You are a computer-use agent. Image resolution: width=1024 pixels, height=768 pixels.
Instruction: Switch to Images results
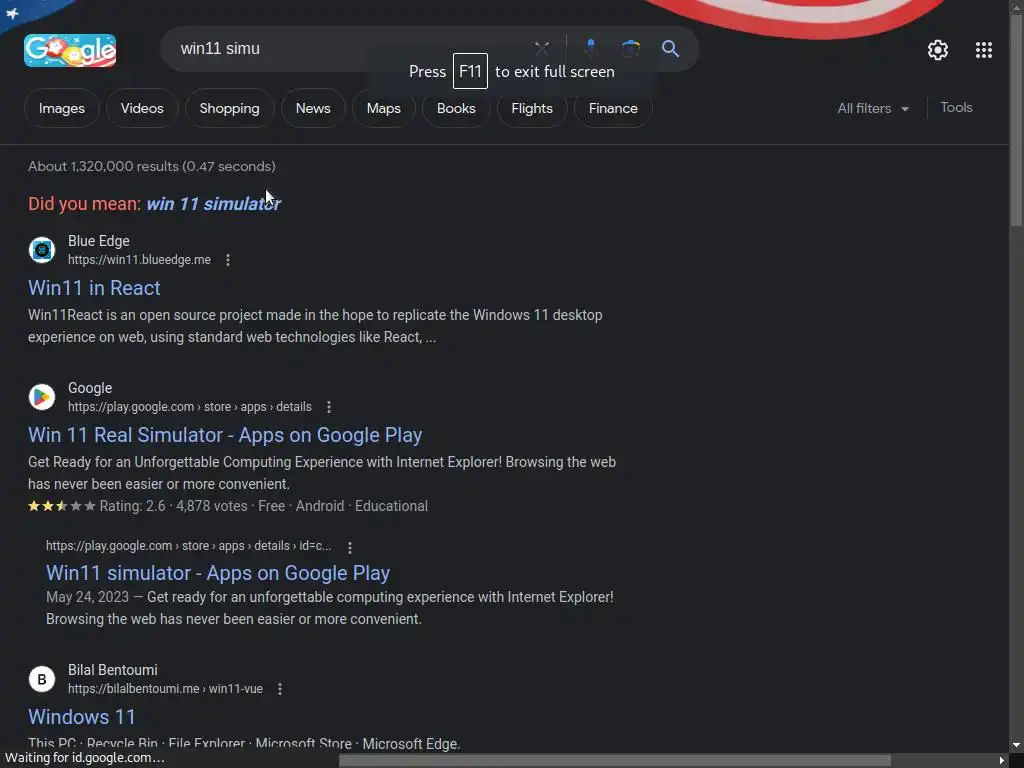(x=61, y=108)
